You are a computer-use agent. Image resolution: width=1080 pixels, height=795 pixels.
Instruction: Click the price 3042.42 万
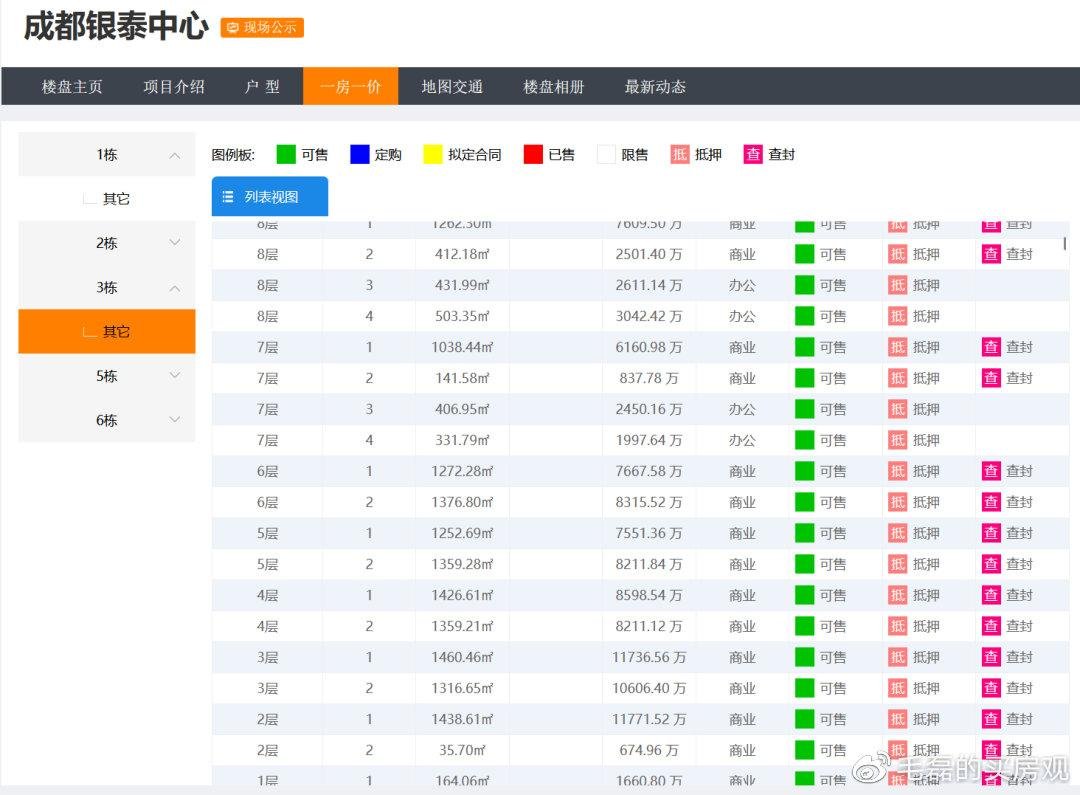649,316
